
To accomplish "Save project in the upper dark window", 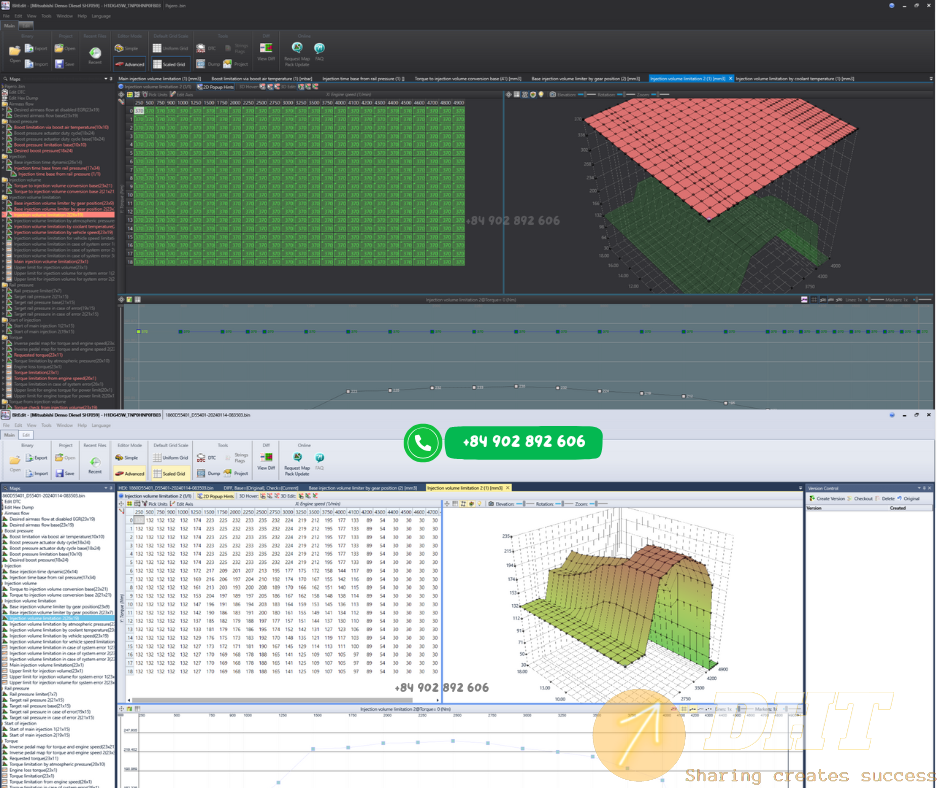I will (65, 64).
